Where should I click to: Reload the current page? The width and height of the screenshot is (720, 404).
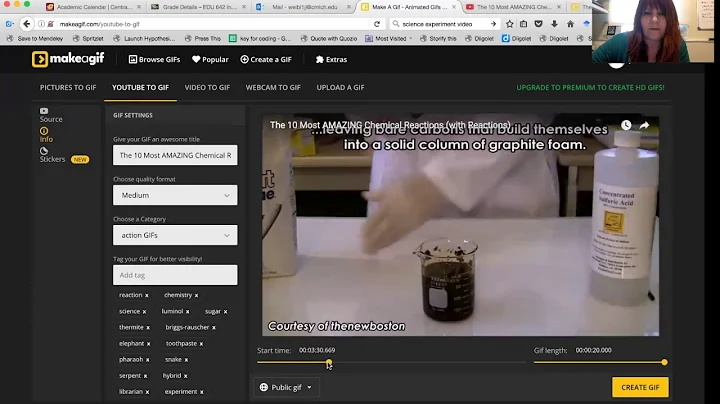coord(377,24)
